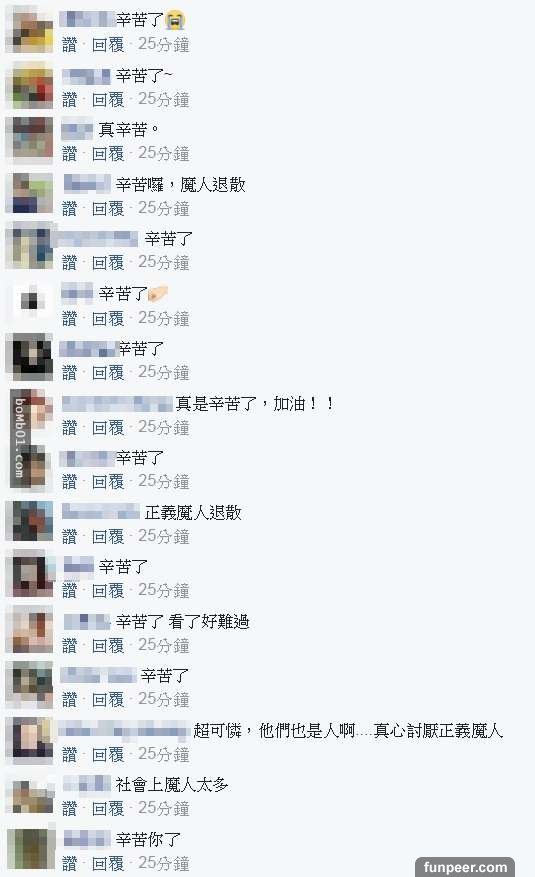Click the hand emoji after 辛苦了
535x877 pixels.
(x=158, y=293)
